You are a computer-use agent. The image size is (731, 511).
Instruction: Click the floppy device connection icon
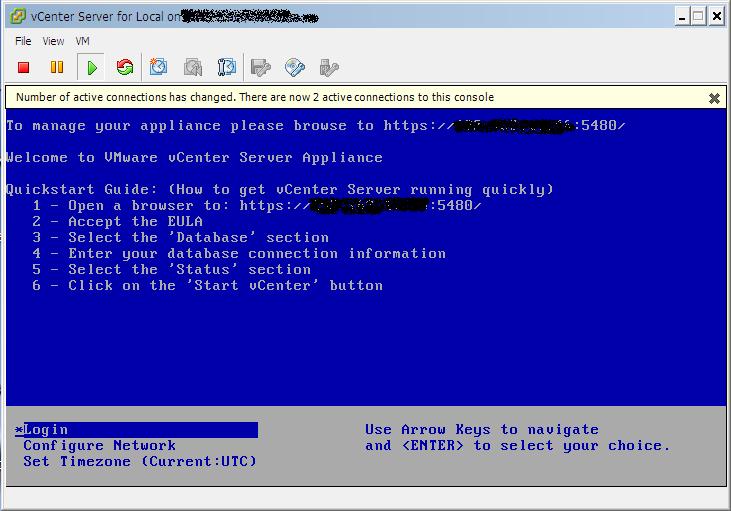(261, 68)
